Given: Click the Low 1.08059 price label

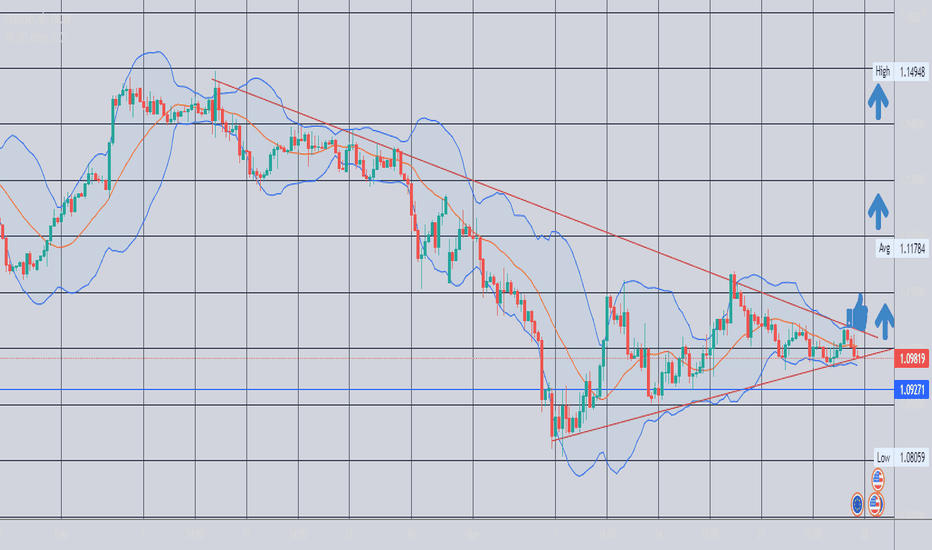Looking at the screenshot, I should [901, 457].
